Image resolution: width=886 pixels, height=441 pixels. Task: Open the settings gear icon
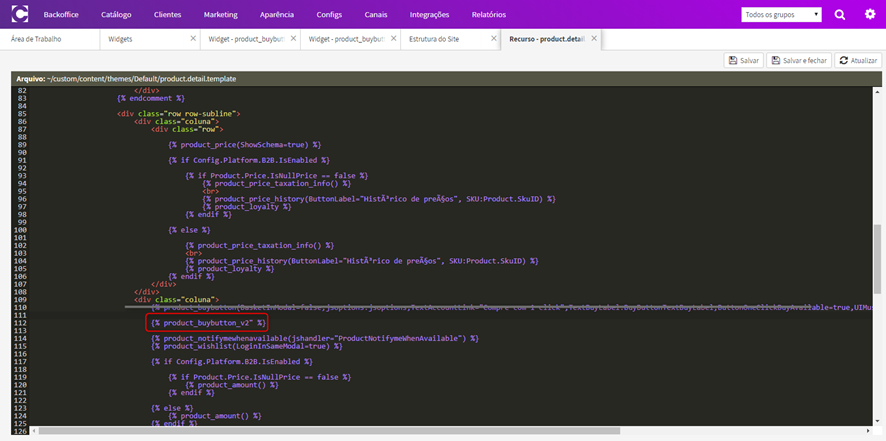870,14
